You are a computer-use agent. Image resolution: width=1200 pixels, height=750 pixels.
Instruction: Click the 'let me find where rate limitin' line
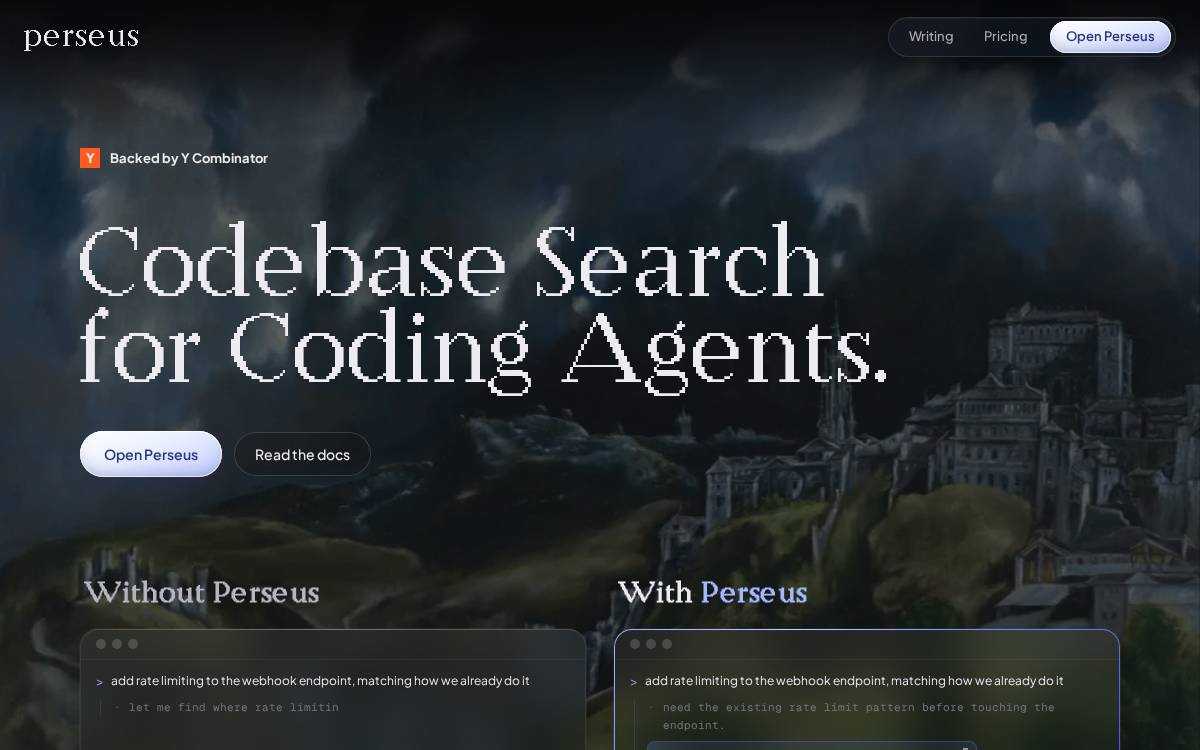[x=234, y=707]
